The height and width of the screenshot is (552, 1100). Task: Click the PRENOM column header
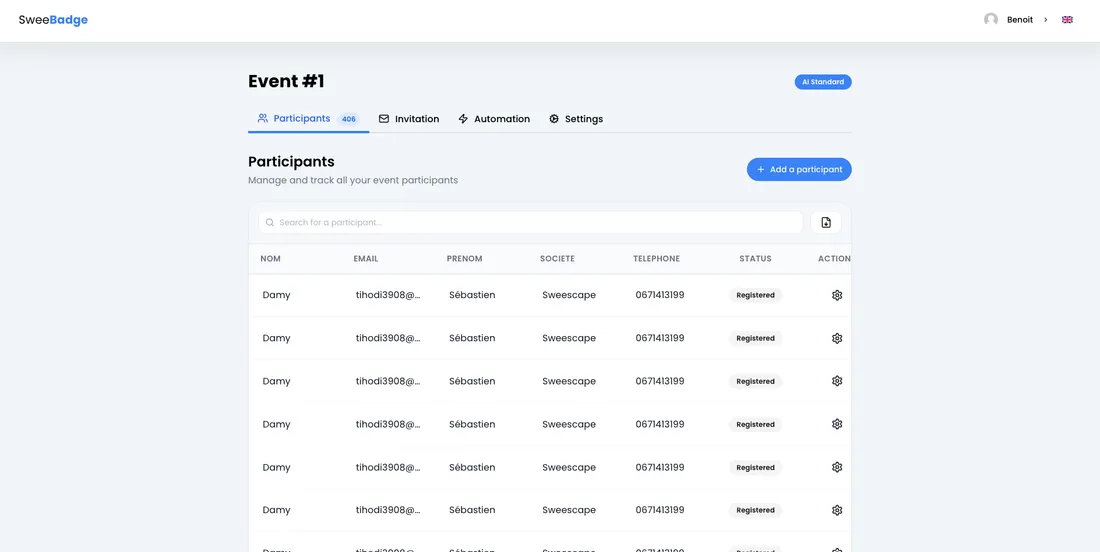[x=464, y=259]
